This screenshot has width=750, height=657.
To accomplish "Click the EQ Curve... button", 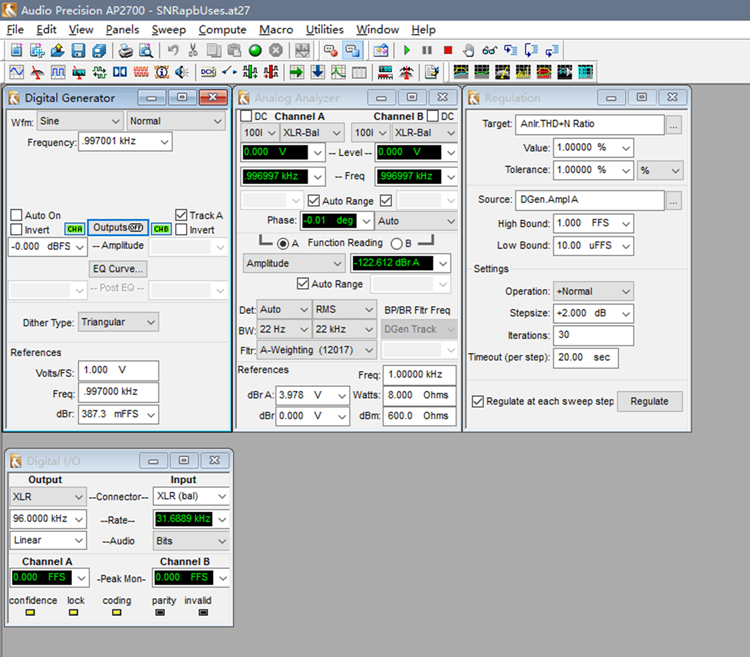I will [x=118, y=269].
